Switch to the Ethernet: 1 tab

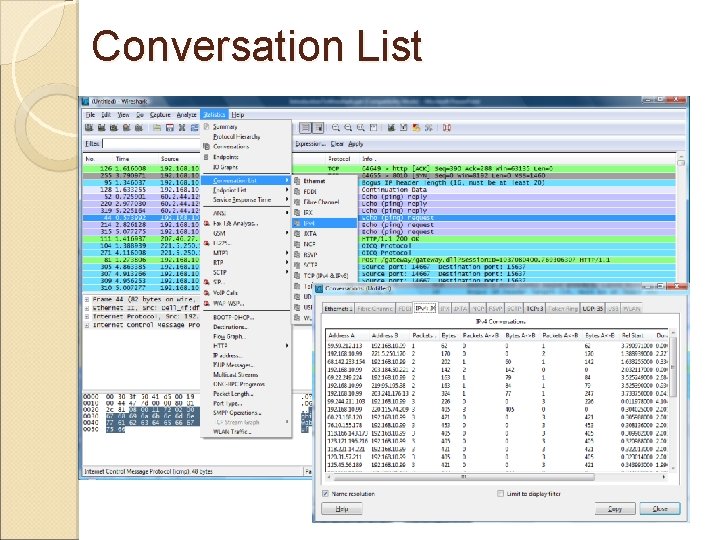tap(338, 309)
